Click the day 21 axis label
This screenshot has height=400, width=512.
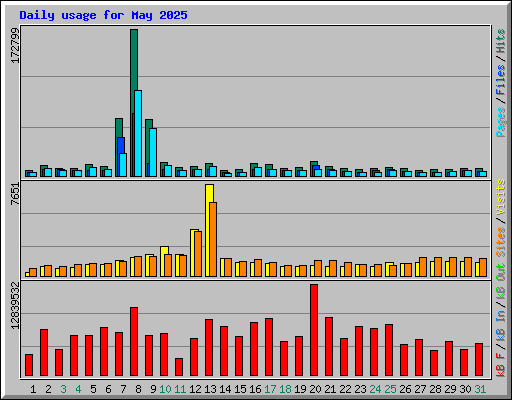point(330,389)
